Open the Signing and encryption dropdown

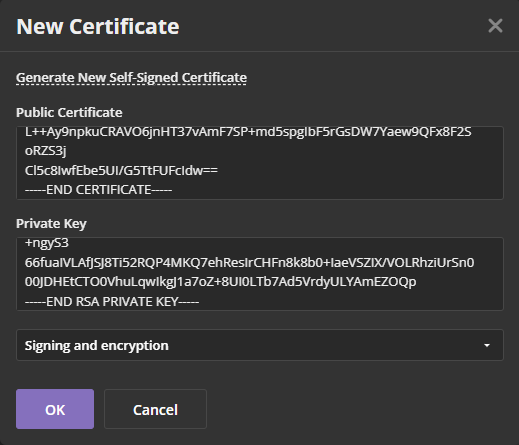tap(260, 345)
